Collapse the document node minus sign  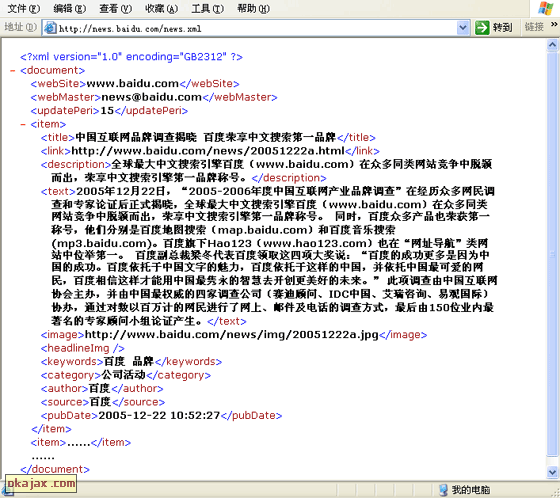click(13, 71)
